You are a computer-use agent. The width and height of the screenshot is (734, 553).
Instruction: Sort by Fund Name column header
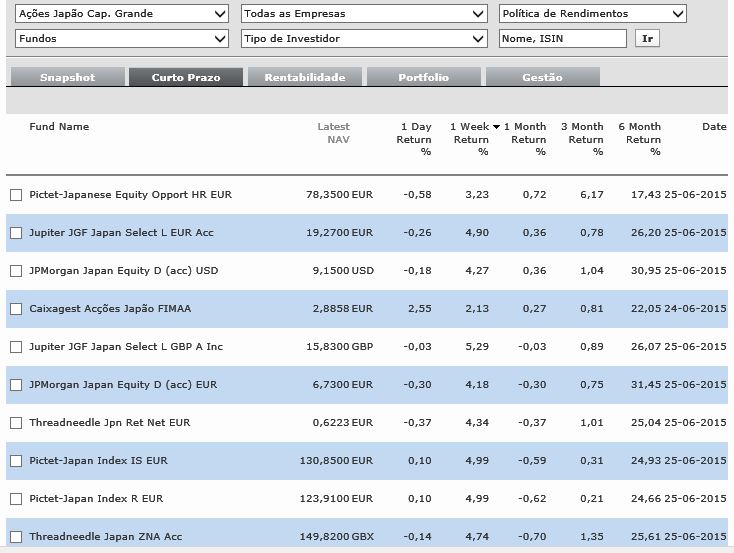point(59,126)
